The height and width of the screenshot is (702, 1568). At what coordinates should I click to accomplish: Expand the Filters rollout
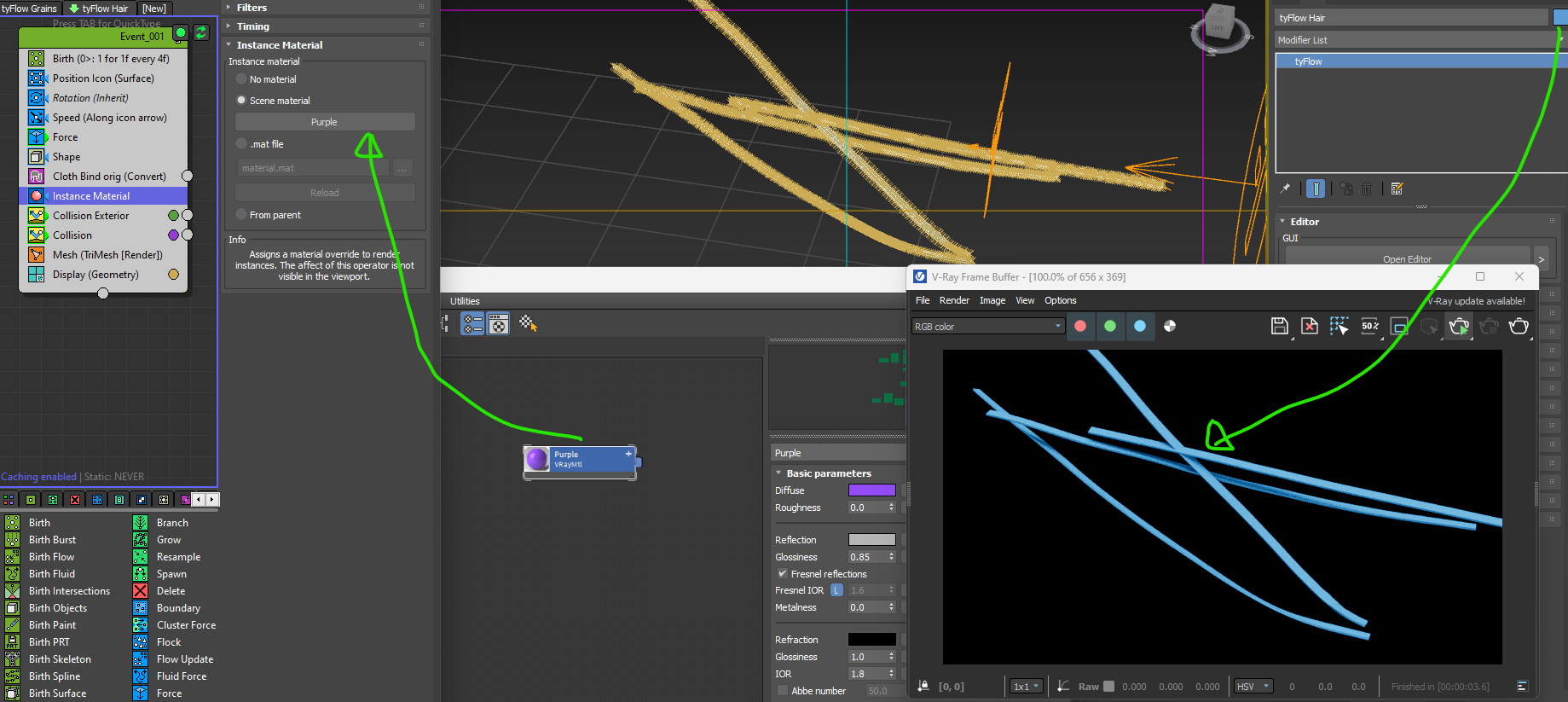pos(252,8)
